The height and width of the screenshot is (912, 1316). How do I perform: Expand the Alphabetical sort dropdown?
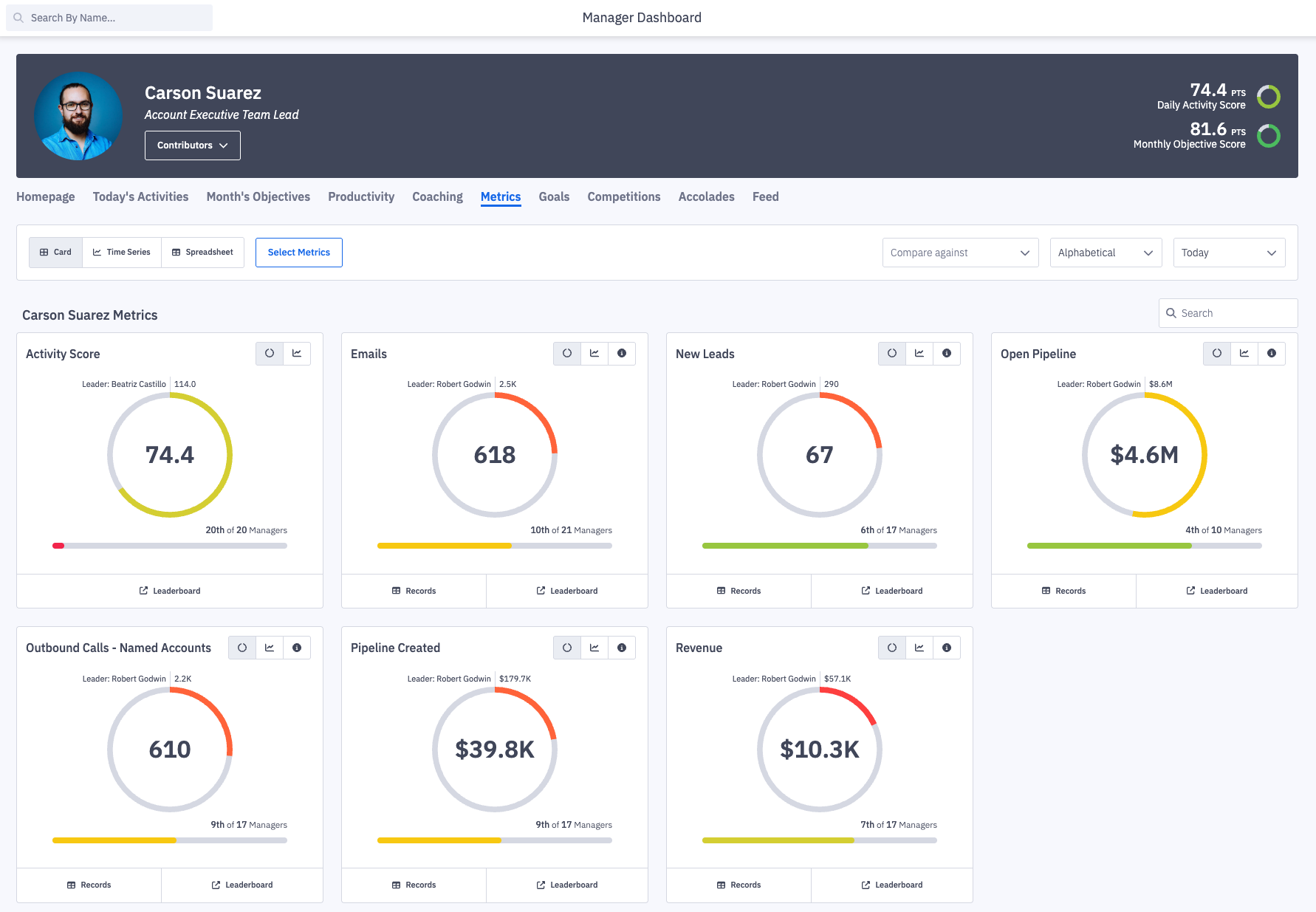[x=1106, y=253]
